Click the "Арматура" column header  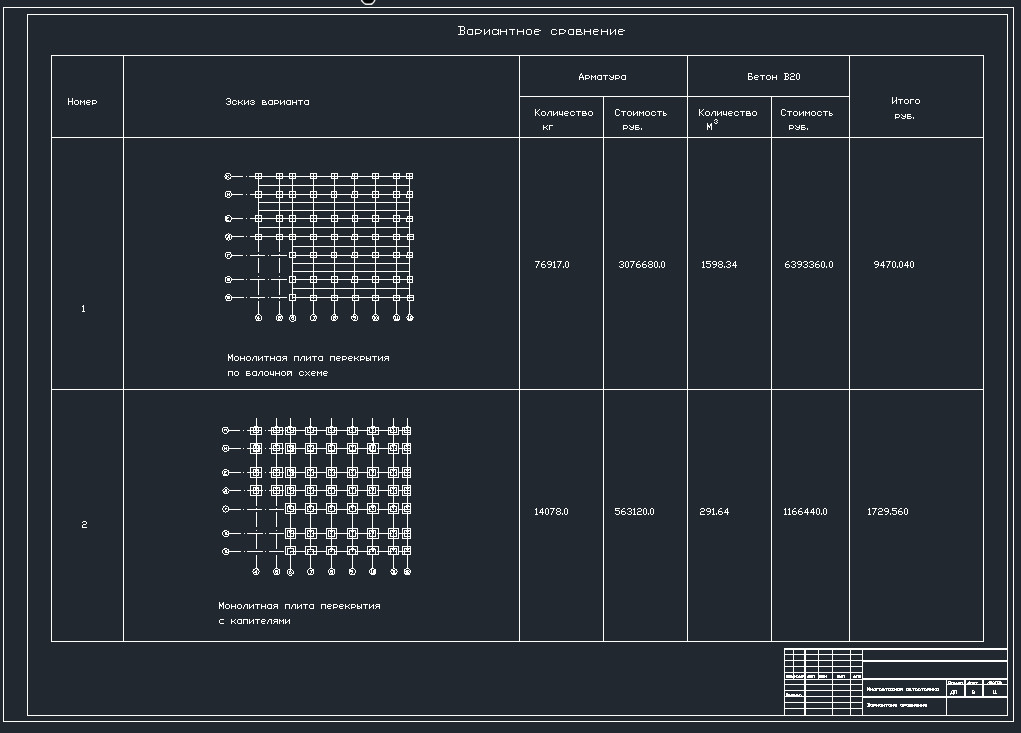pos(602,77)
